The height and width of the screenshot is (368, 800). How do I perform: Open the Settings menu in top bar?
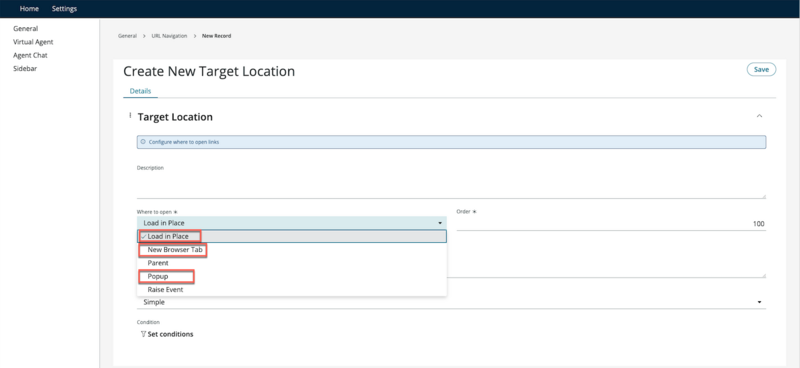click(64, 9)
